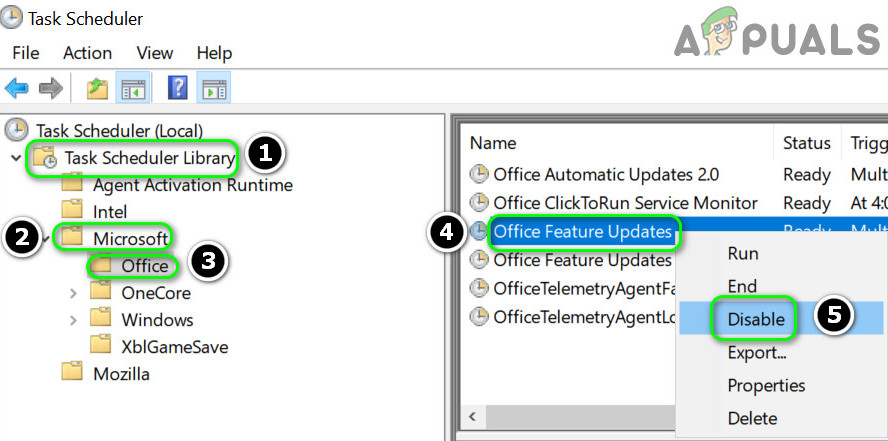This screenshot has width=888, height=441.
Task: Click the Windows folder icon
Action: (x=101, y=318)
